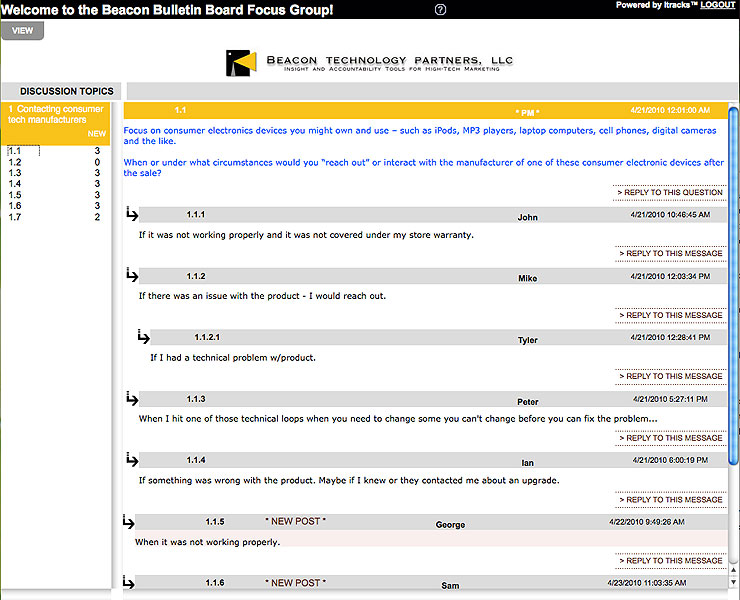Click timestamp 4/22/2010 9:49:26 AM

point(647,522)
